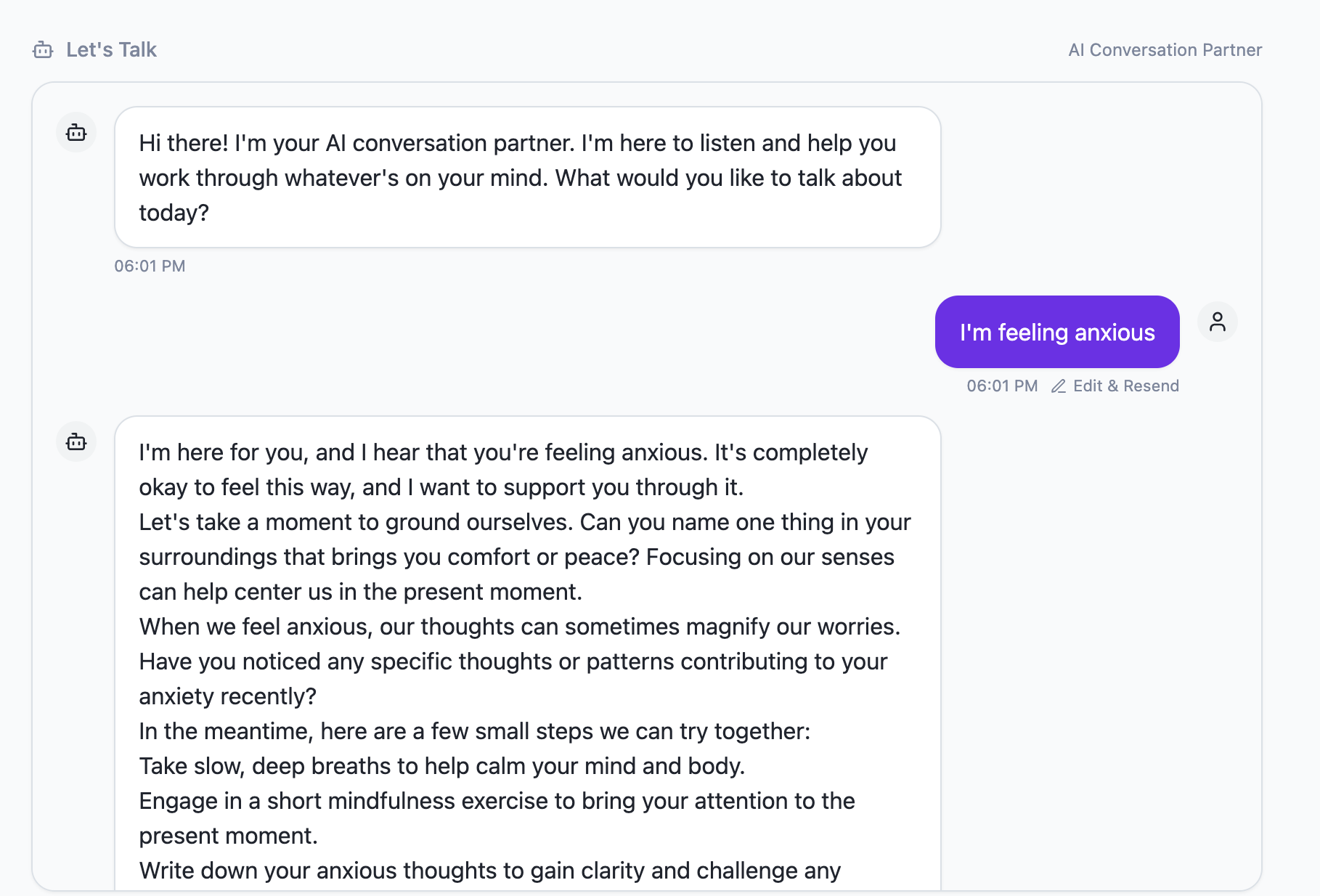Click the pencil icon beside Edit & Resend
The image size is (1320, 896).
tap(1059, 386)
